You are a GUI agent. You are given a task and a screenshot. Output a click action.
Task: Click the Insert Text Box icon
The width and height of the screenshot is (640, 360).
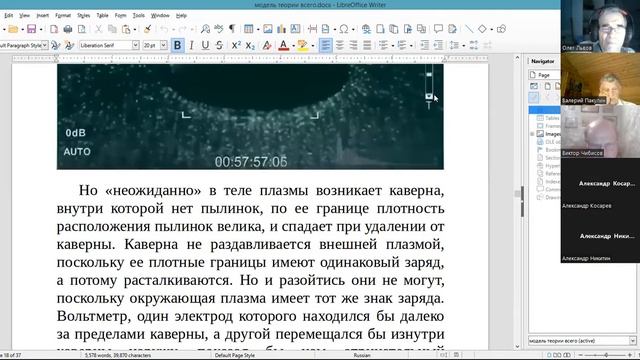[295, 29]
